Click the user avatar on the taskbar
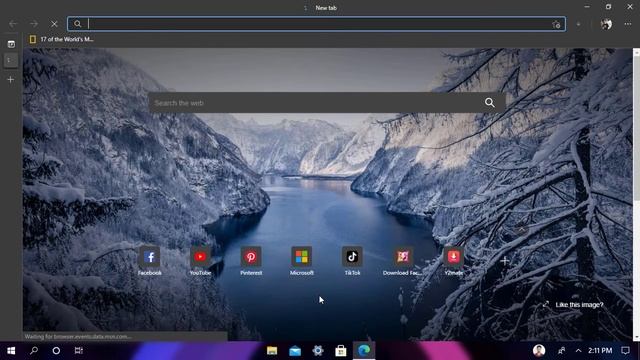This screenshot has width=640, height=360. (539, 351)
